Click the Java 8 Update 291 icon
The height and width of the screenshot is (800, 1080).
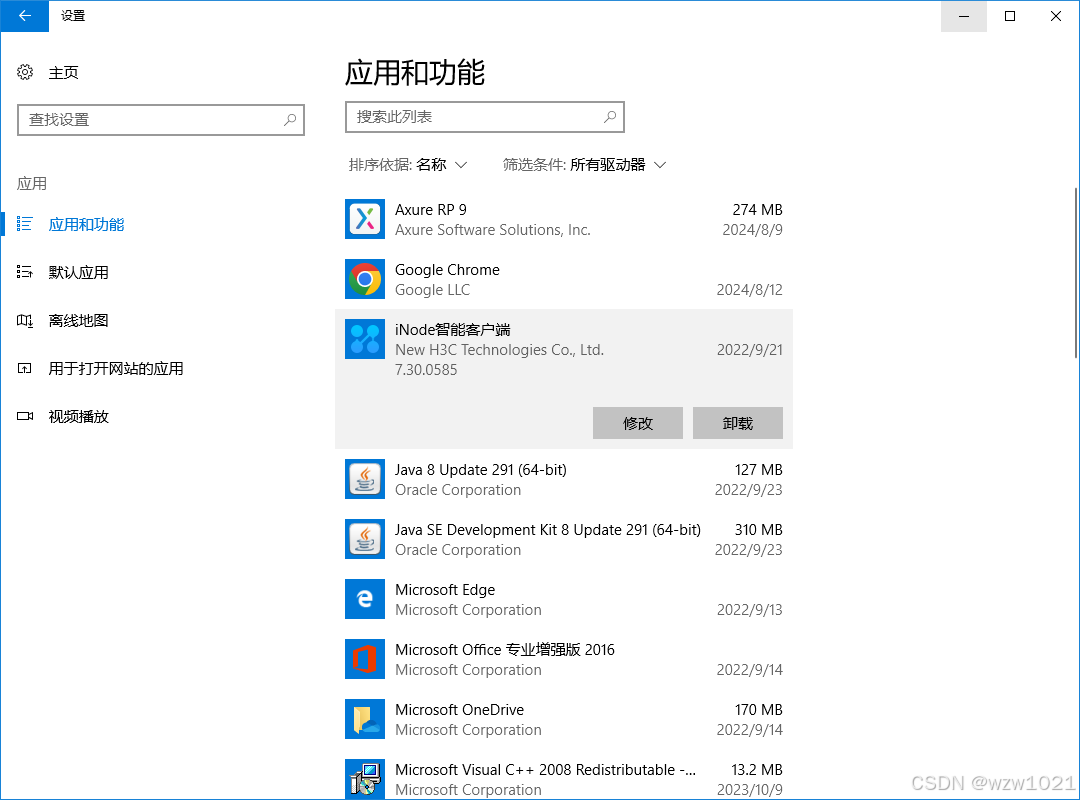[x=365, y=479]
